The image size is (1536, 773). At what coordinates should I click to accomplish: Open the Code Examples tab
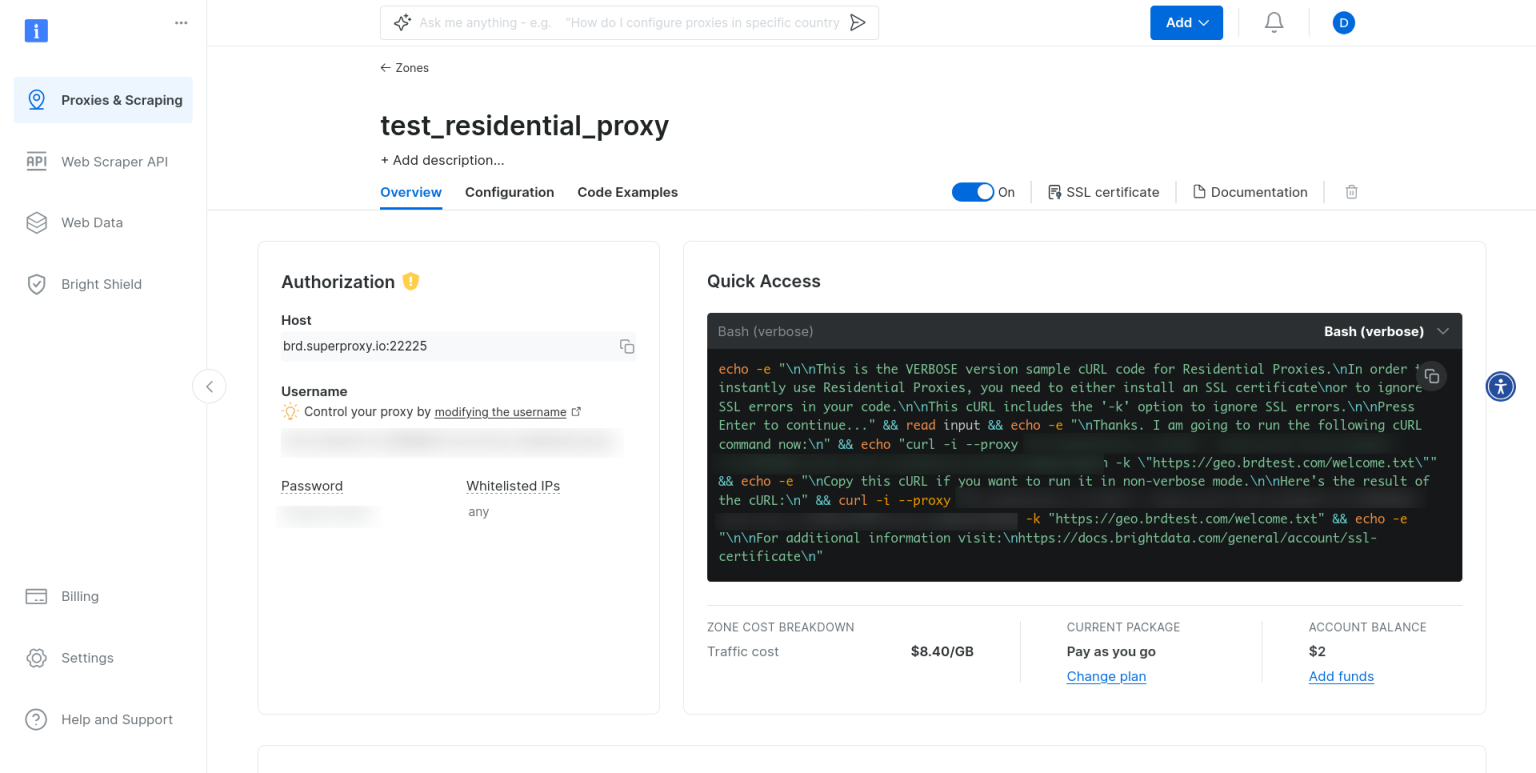coord(627,192)
